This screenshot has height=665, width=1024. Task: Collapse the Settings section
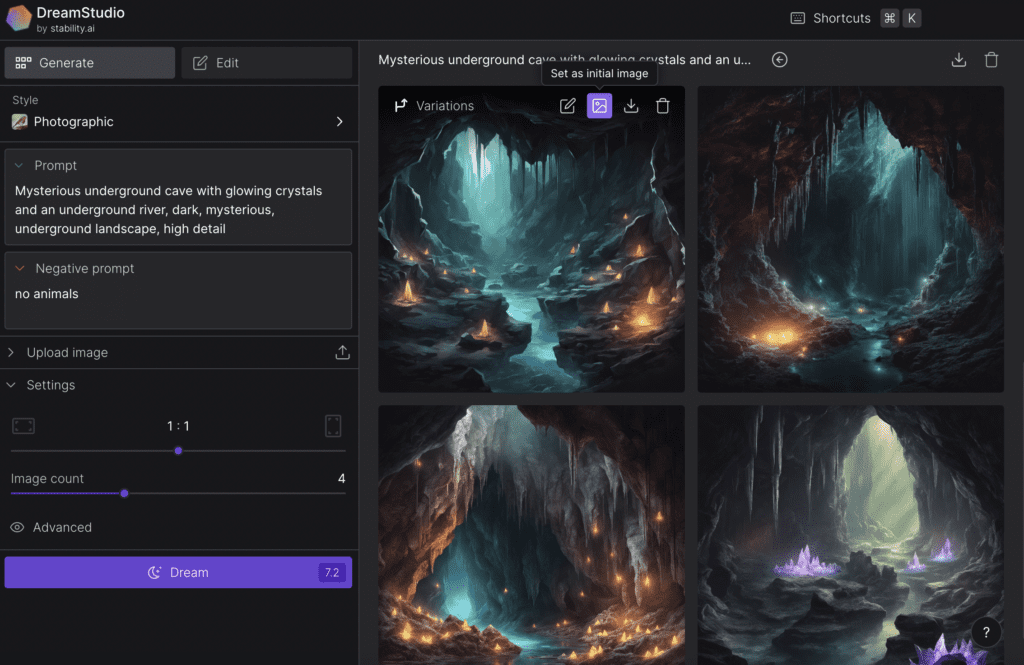[x=12, y=385]
